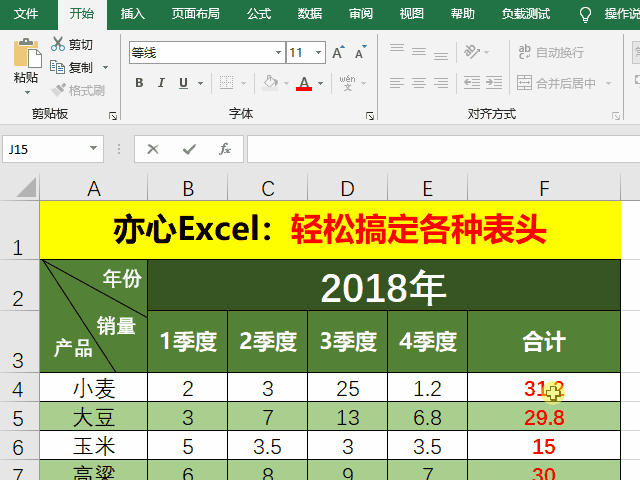Click the Paste (粘贴) clipboard icon
The width and height of the screenshot is (640, 480).
coord(27,53)
